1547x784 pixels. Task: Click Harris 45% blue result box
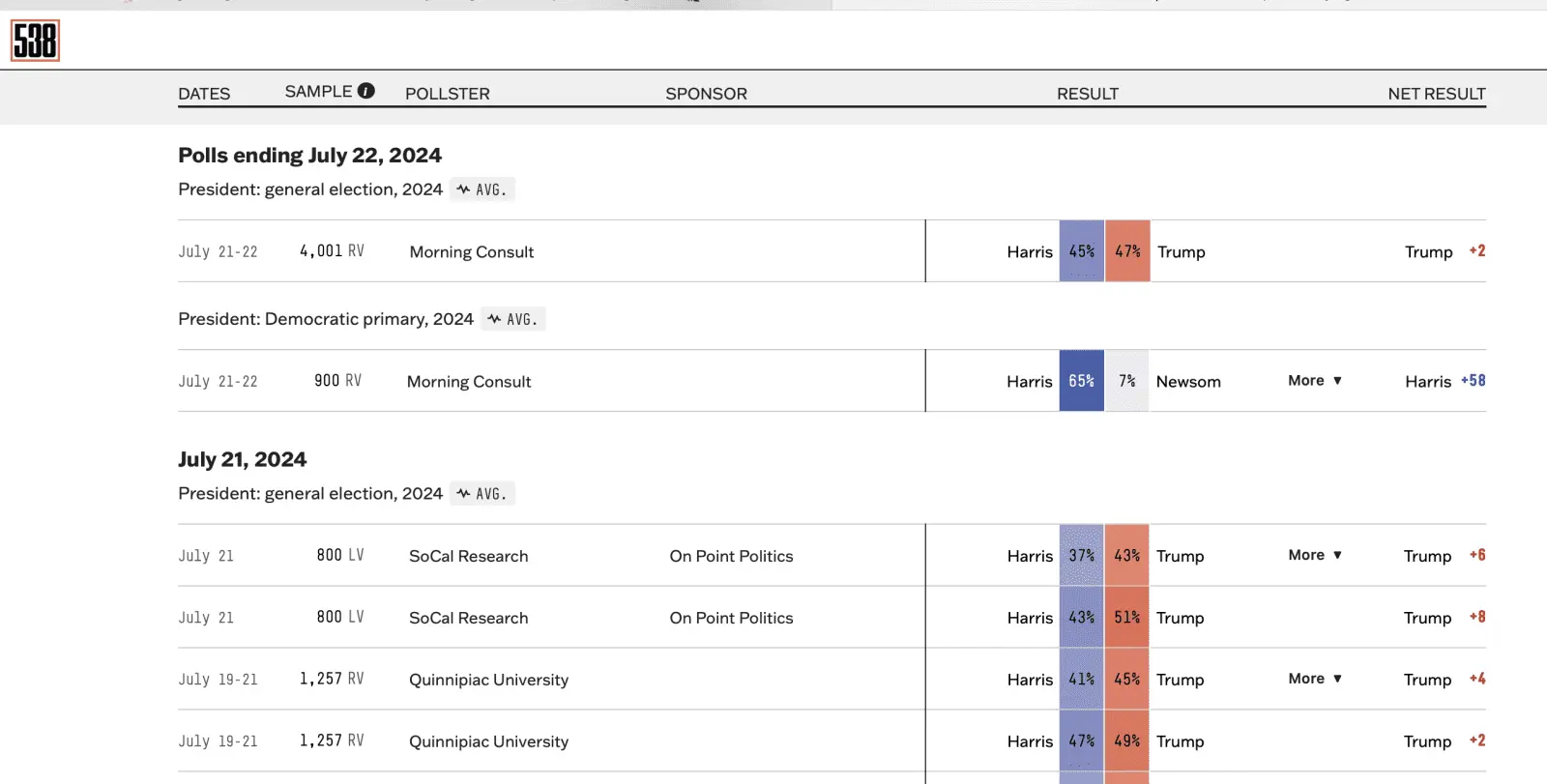pos(1081,251)
